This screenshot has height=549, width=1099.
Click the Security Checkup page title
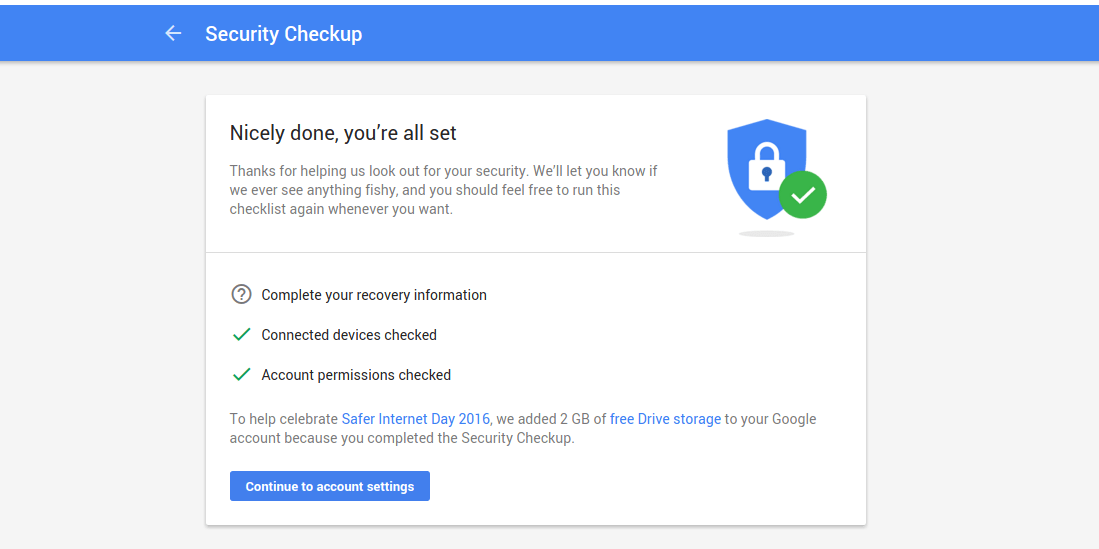point(283,34)
